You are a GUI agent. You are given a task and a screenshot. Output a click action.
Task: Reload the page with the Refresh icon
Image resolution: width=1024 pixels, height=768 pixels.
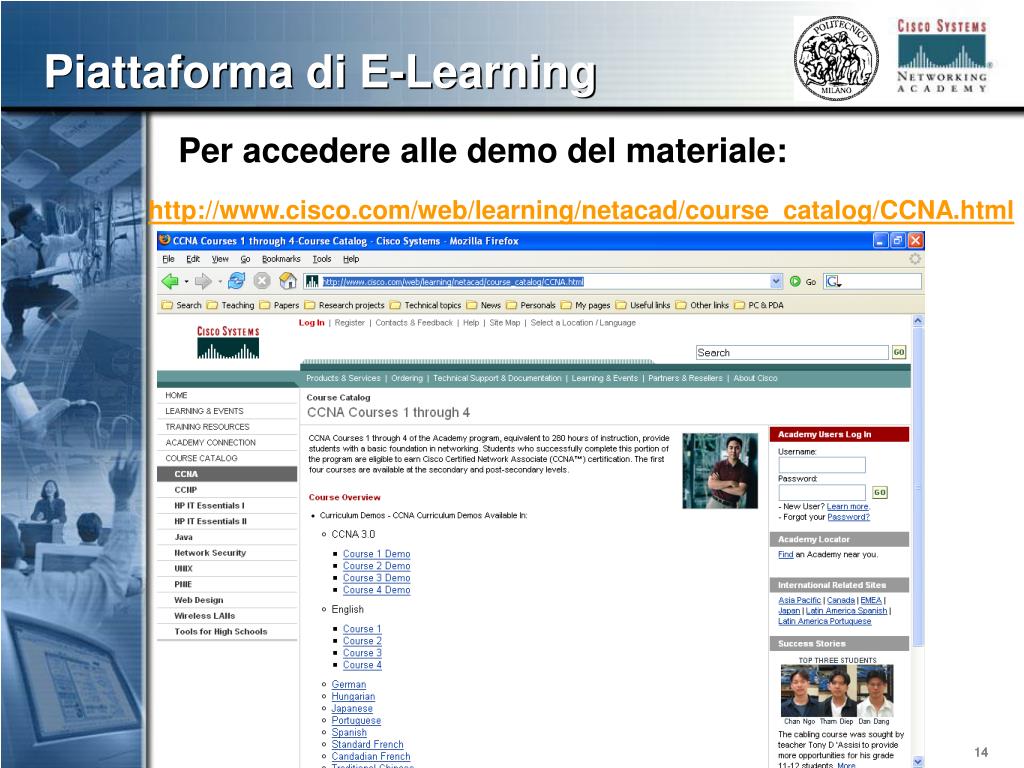click(236, 281)
